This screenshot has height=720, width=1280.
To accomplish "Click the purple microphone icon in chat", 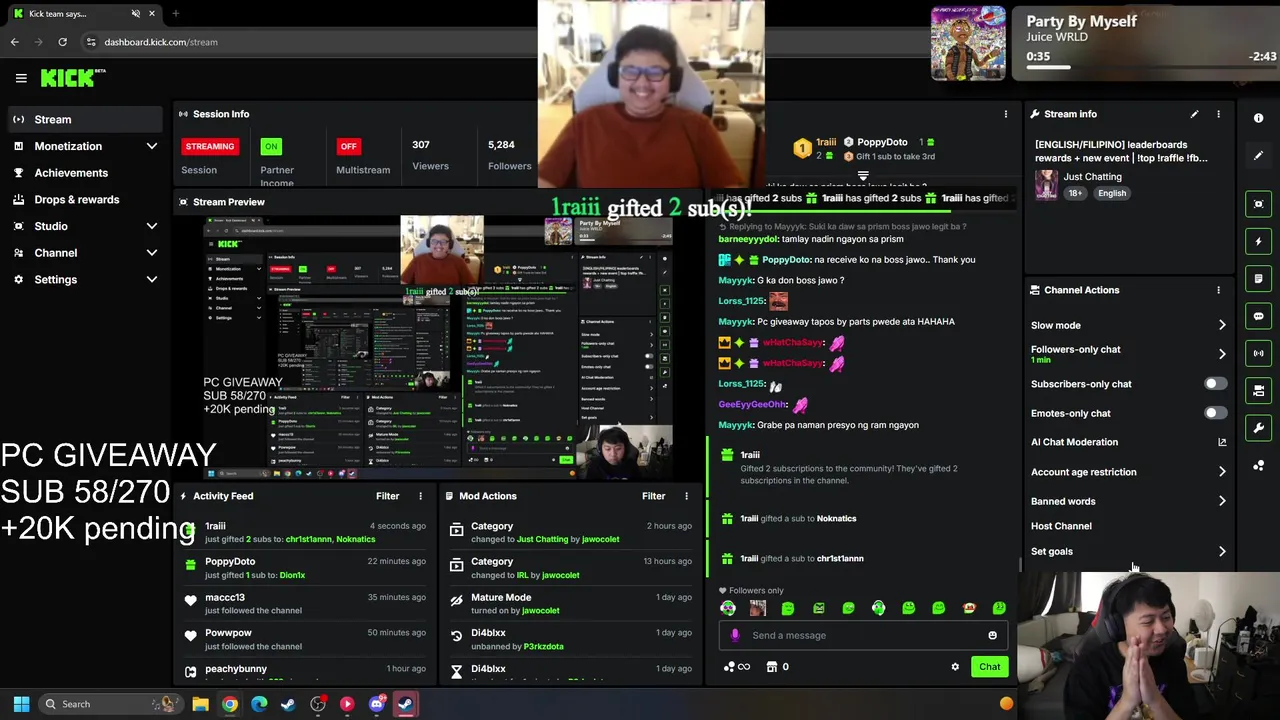I will click(x=735, y=635).
